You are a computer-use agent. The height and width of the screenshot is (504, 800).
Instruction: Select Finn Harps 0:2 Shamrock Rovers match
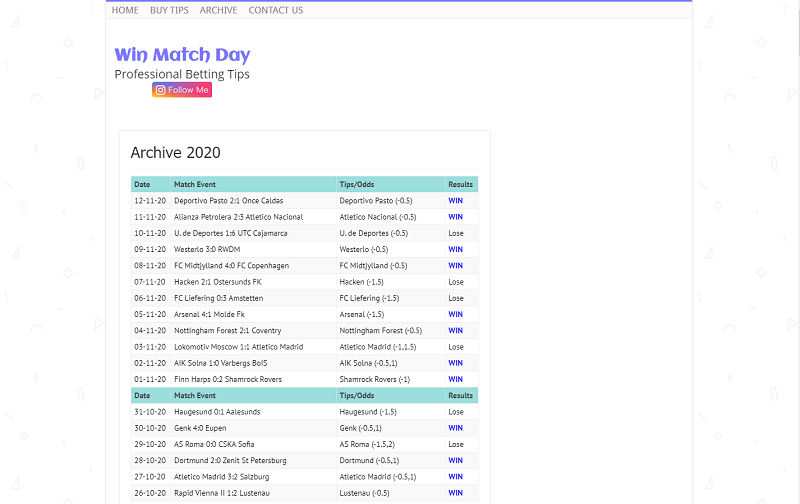tap(228, 380)
